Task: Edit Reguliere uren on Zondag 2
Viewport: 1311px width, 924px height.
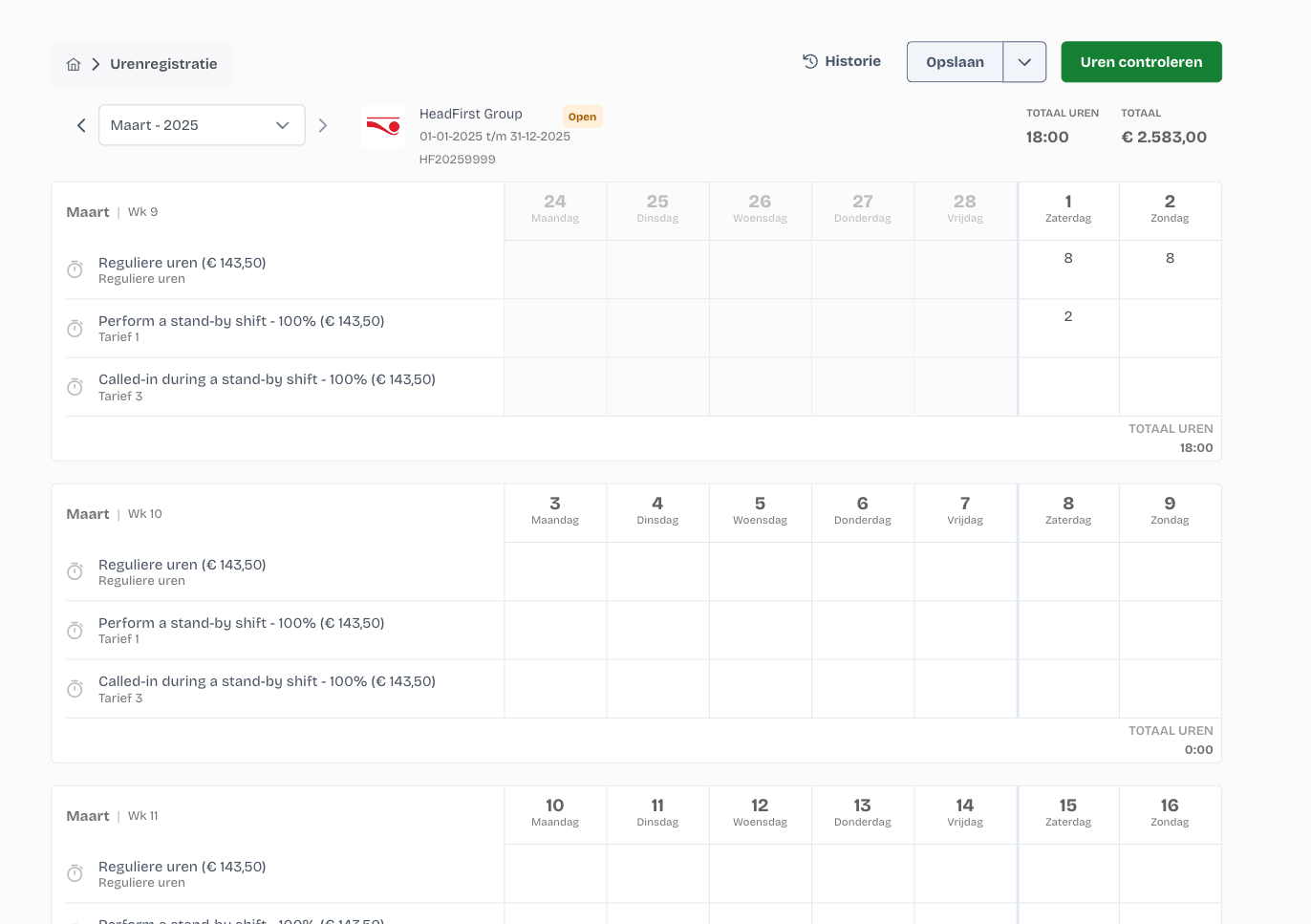Action: click(1171, 269)
